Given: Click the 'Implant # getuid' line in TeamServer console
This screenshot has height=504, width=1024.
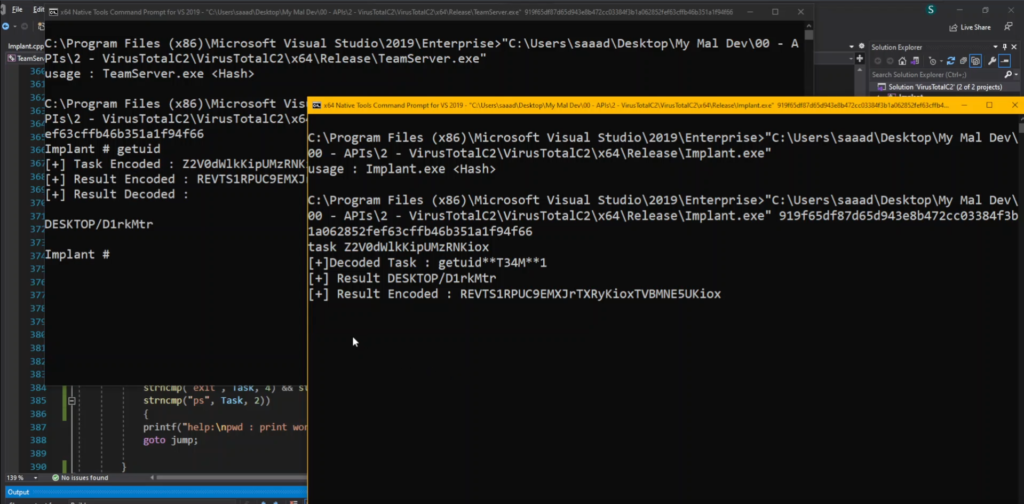Looking at the screenshot, I should pos(103,150).
